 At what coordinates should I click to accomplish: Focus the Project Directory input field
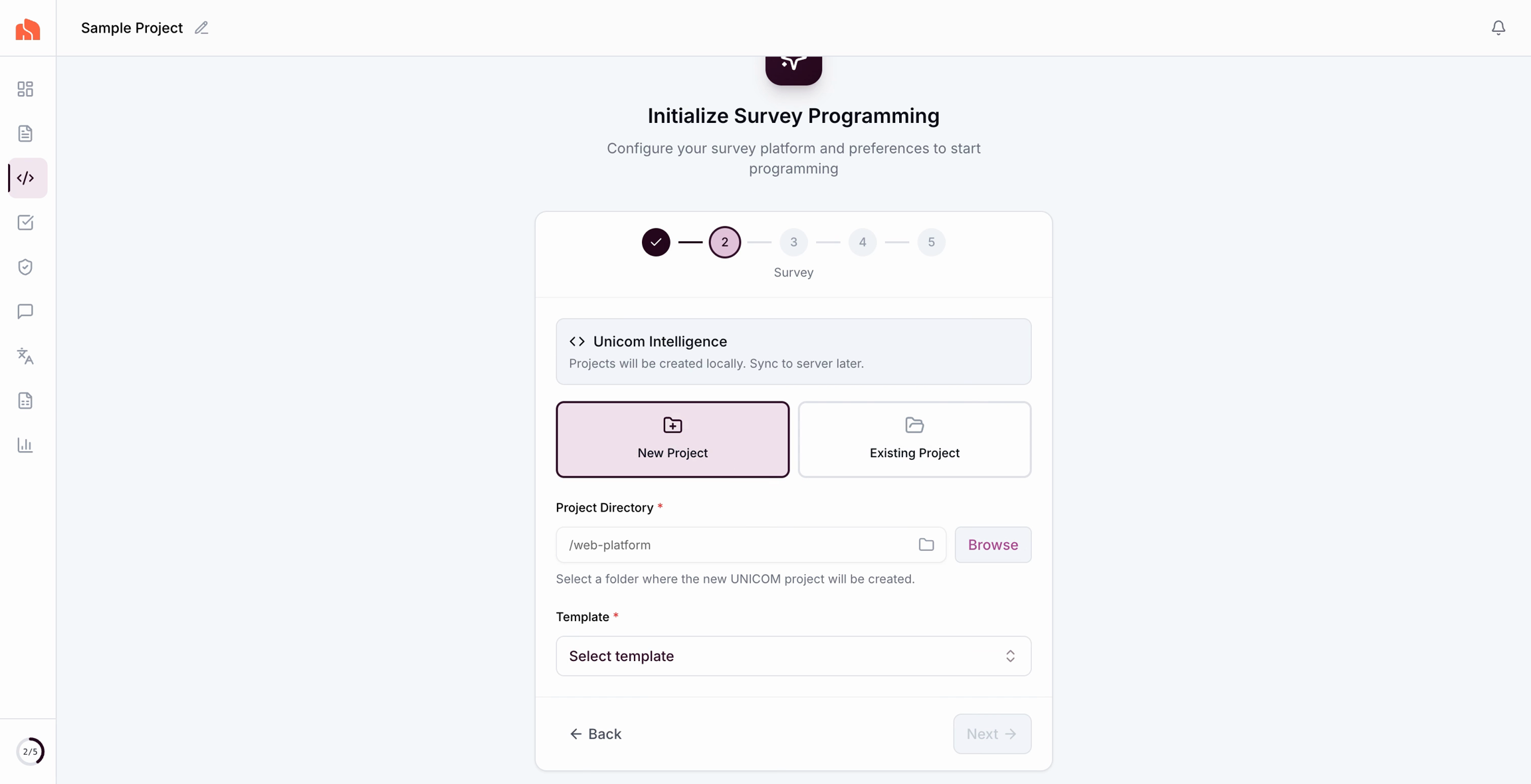[x=738, y=545]
